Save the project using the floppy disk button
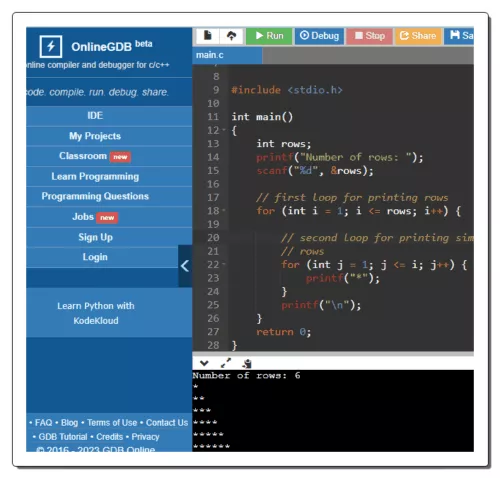The height and width of the screenshot is (478, 500). tap(459, 36)
